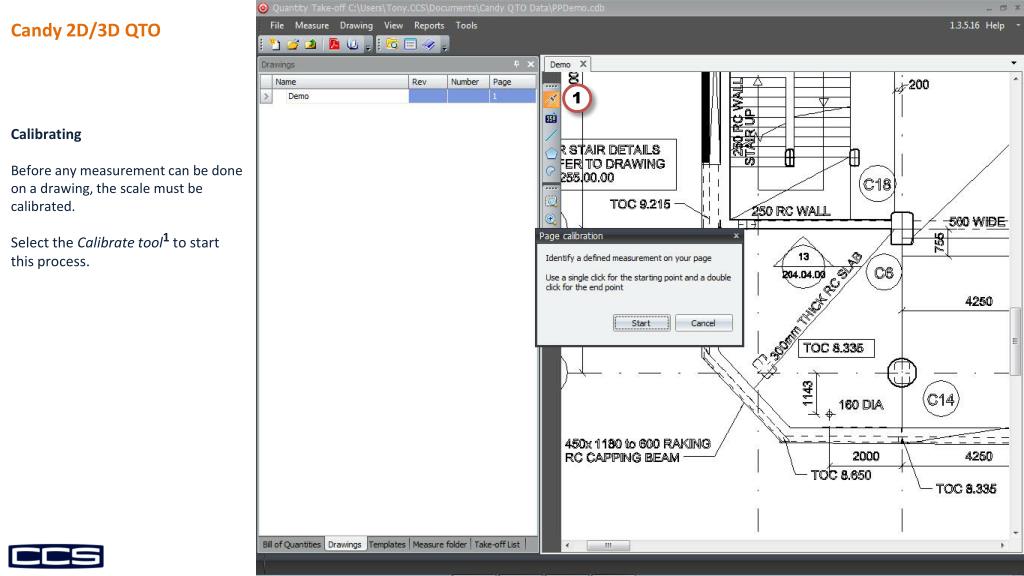Open the Drawing menu
This screenshot has height=576, width=1024.
coord(356,25)
